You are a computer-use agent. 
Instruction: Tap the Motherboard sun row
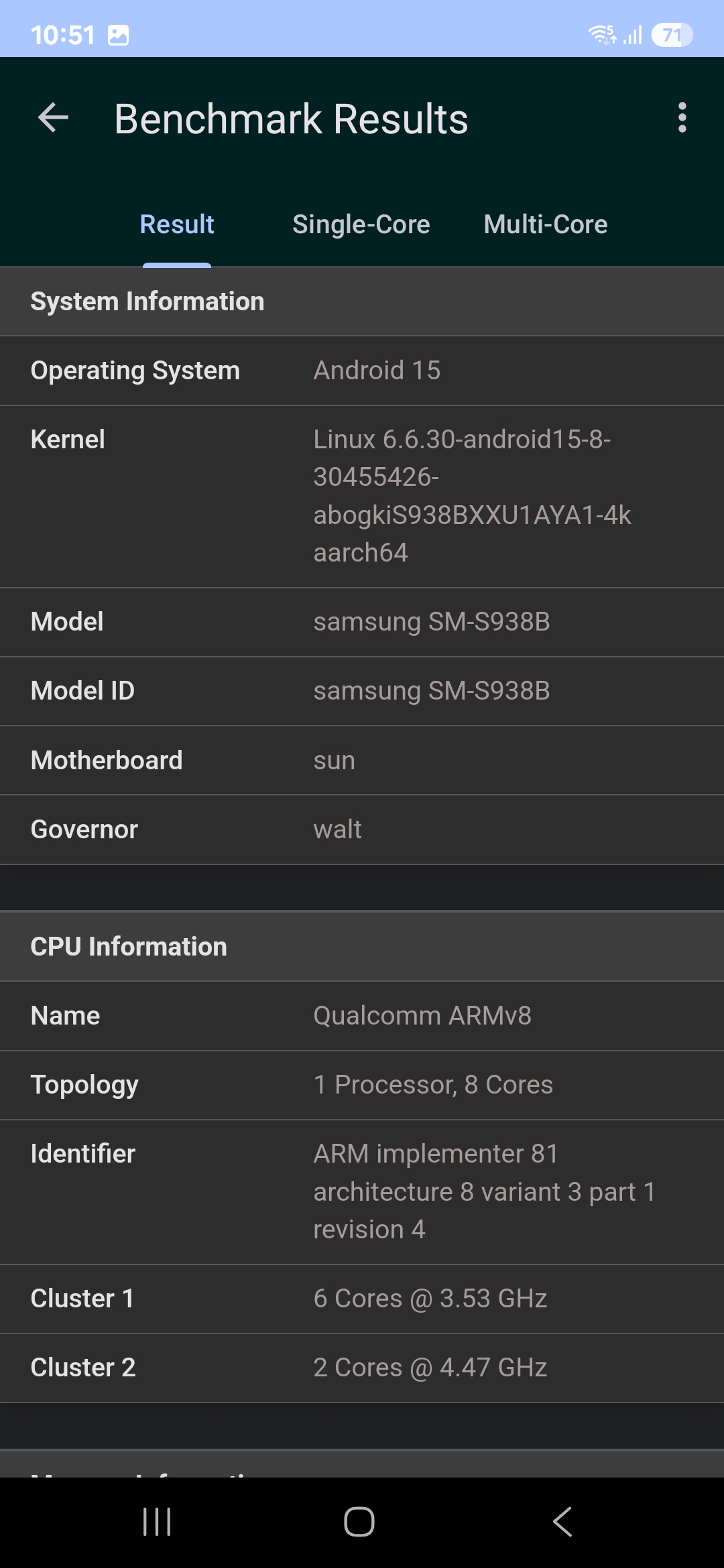pyautogui.click(x=362, y=761)
